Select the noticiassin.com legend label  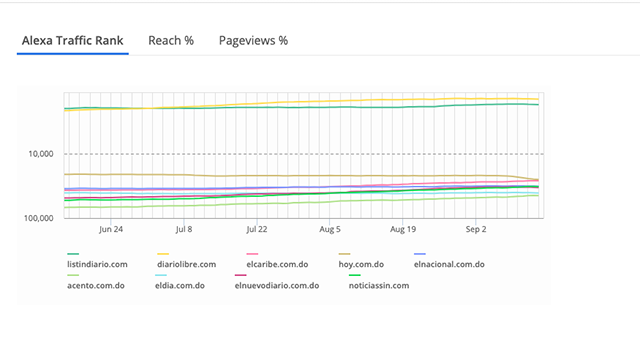tap(379, 285)
